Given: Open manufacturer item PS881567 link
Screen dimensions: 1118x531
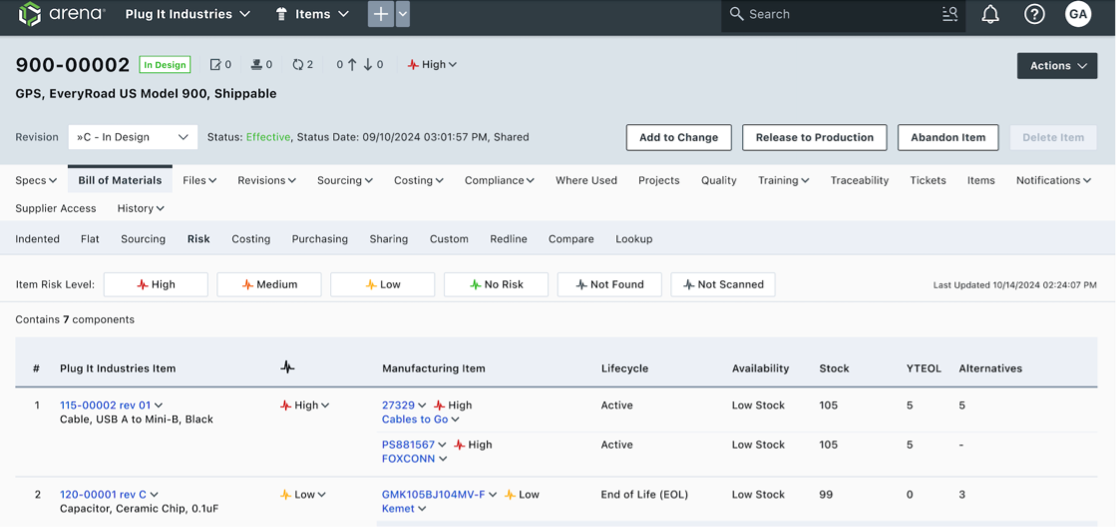Looking at the screenshot, I should click(x=409, y=444).
